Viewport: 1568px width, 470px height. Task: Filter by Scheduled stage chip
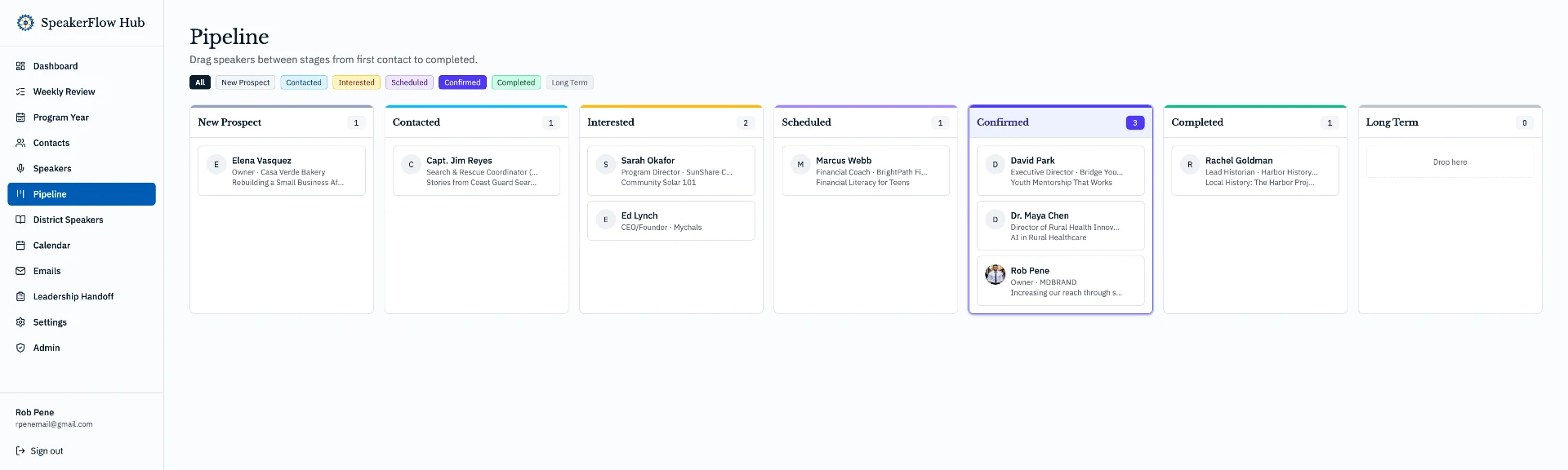click(x=409, y=82)
